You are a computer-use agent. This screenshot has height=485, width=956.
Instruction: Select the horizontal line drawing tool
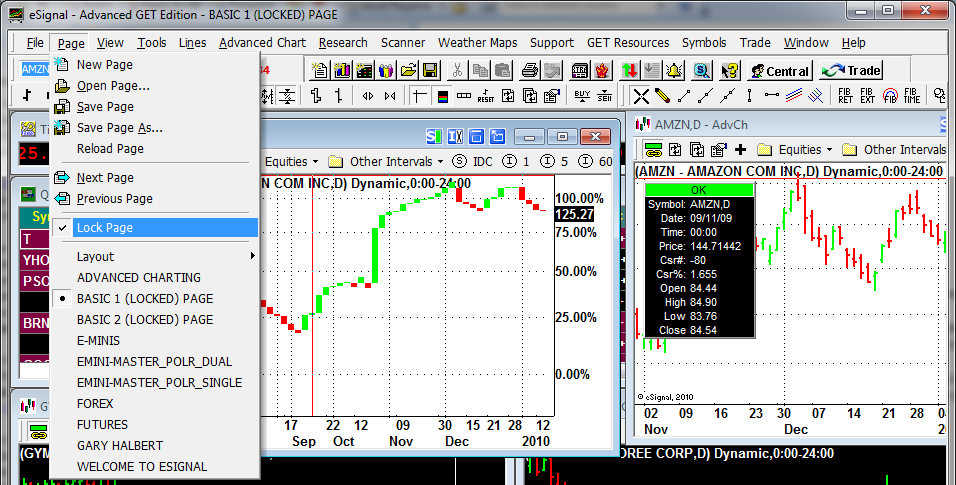771,96
